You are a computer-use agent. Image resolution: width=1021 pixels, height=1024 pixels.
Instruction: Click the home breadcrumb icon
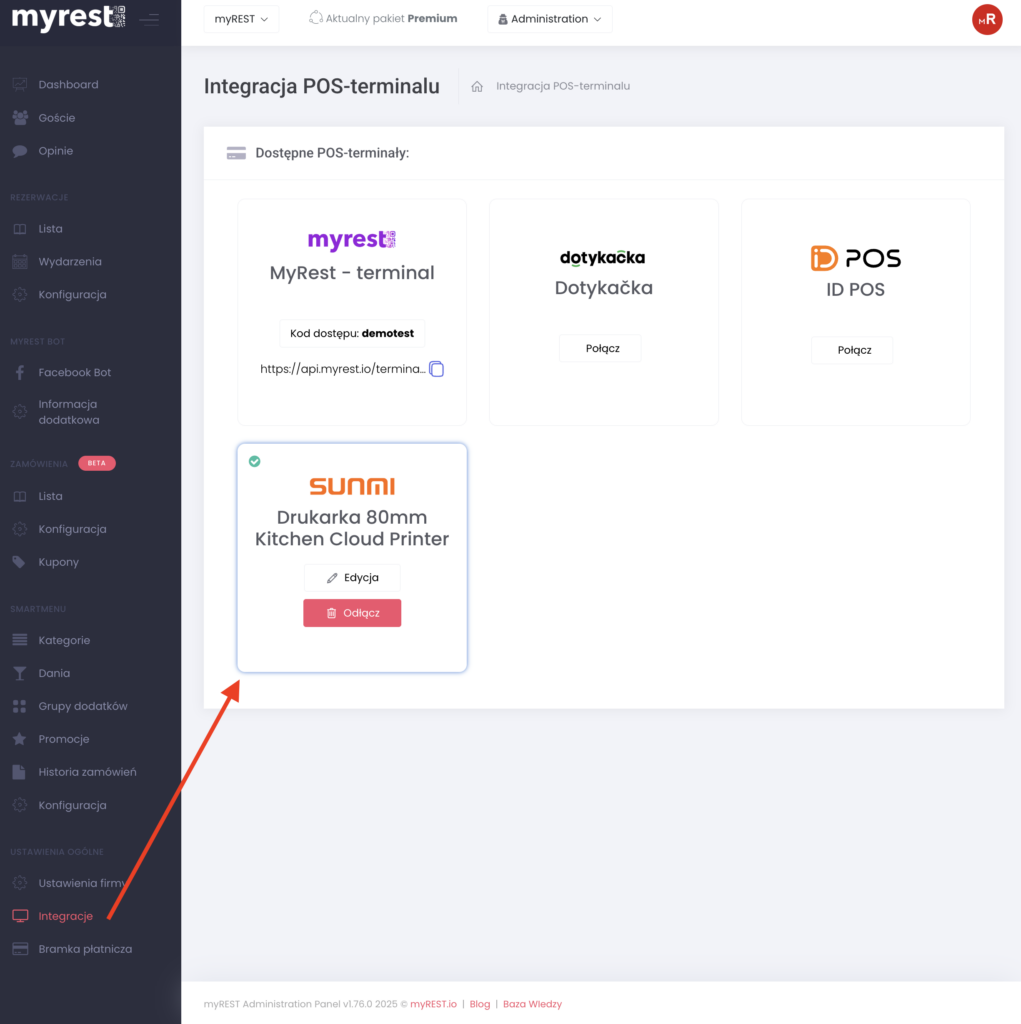477,86
